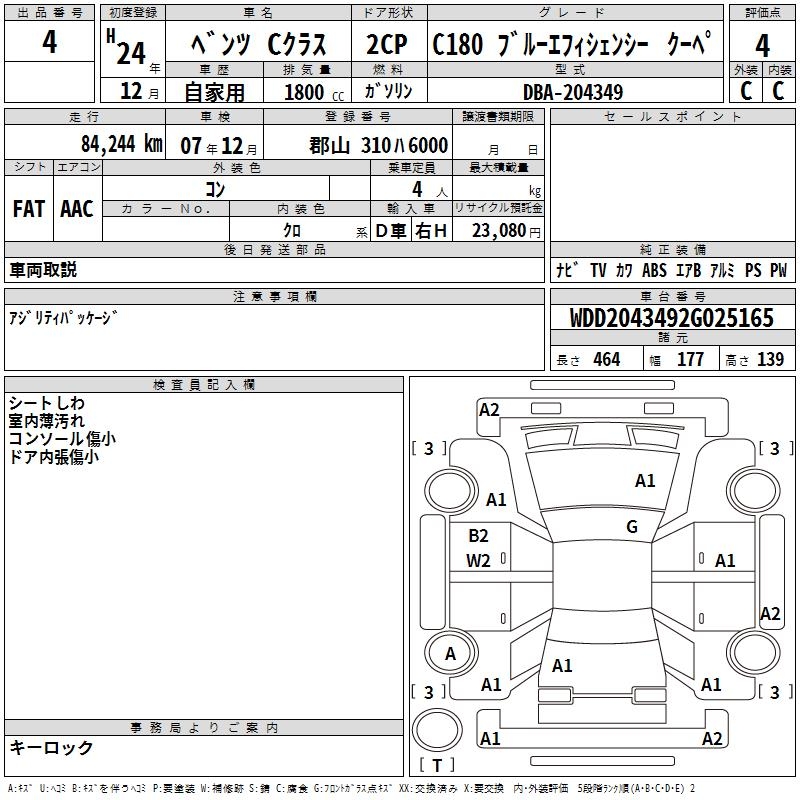Select length value 464
Viewport: 800px width, 800px height.
pyautogui.click(x=607, y=359)
